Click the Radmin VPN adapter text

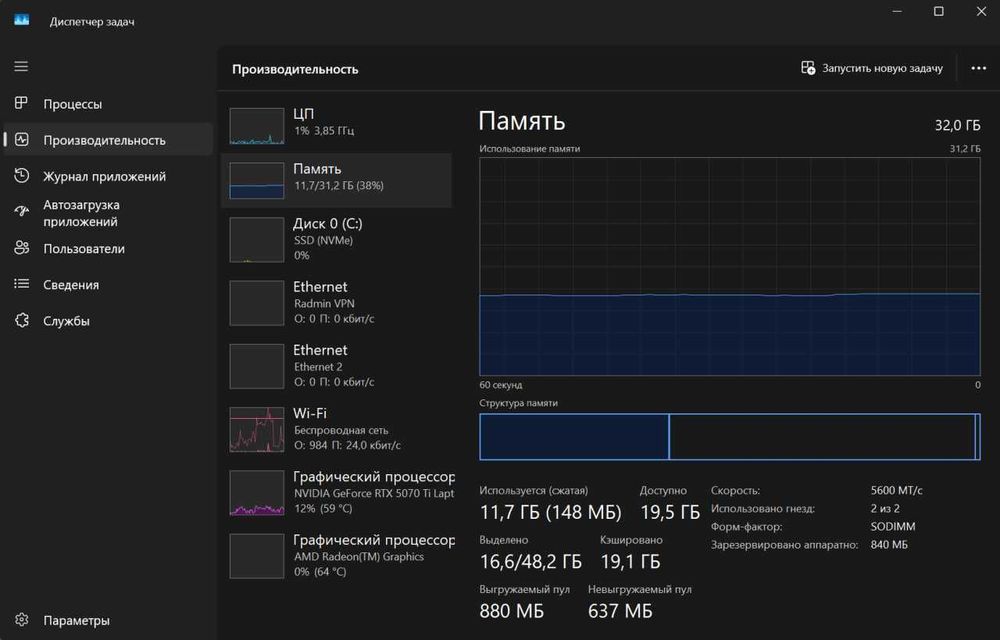point(324,303)
